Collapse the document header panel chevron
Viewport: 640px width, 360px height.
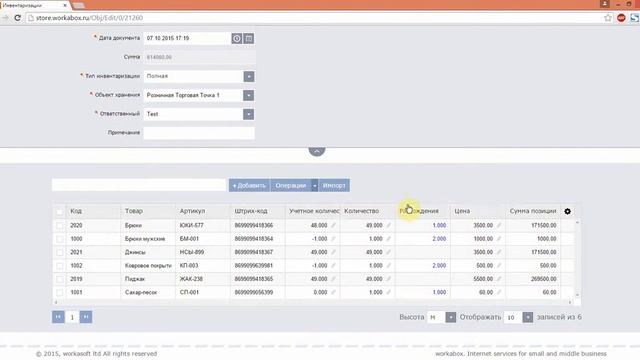point(317,151)
